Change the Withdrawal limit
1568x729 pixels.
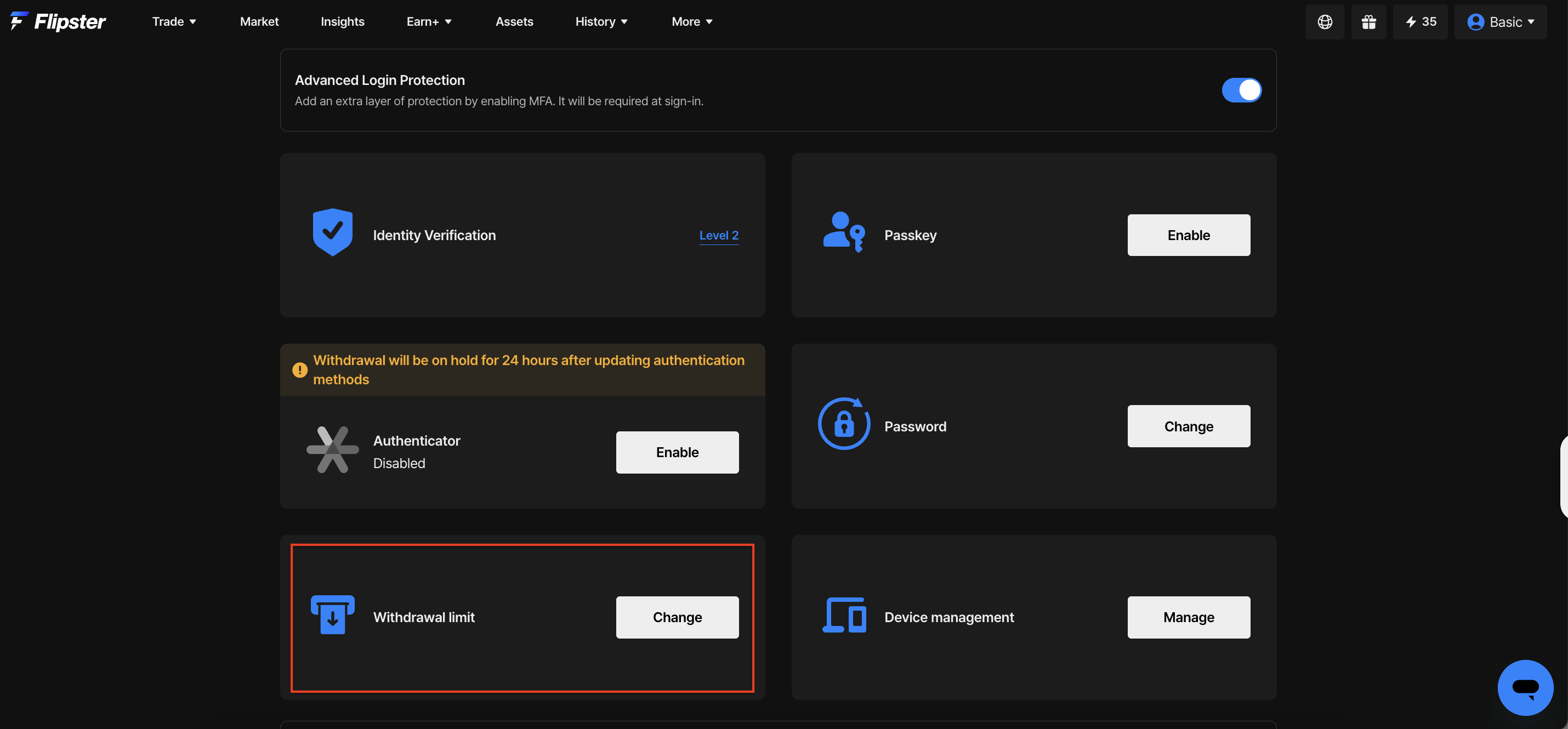point(677,617)
